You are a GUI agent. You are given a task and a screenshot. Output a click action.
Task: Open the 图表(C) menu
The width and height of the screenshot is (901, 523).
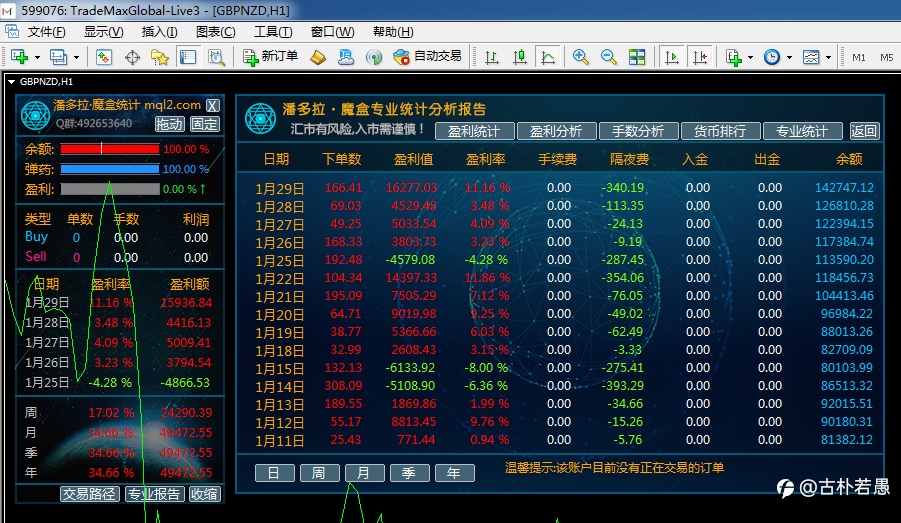[x=215, y=32]
